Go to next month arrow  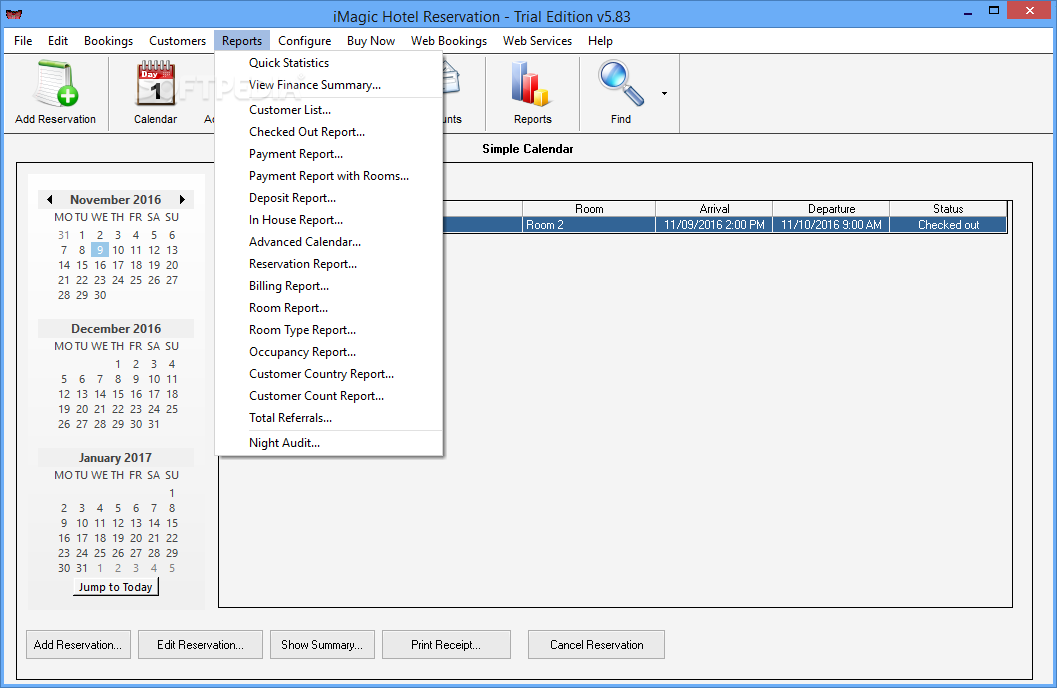pos(182,199)
